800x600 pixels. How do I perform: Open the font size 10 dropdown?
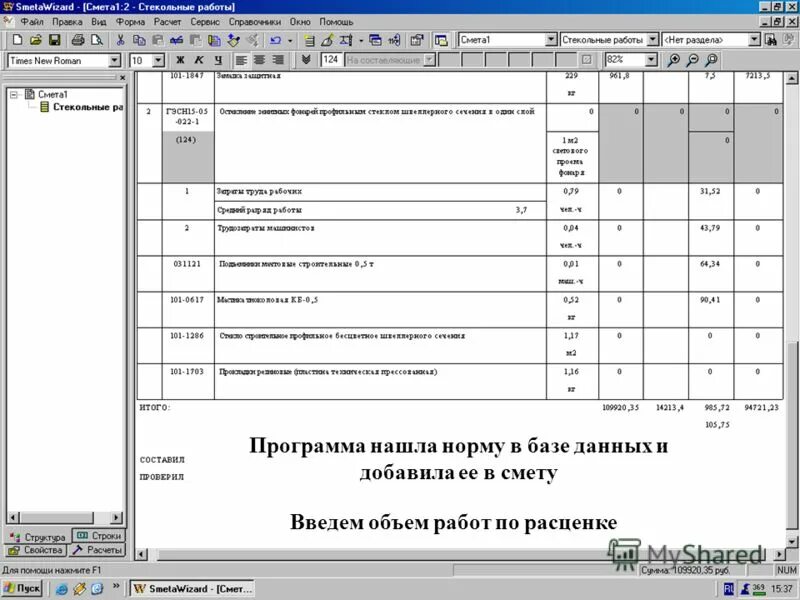(x=158, y=60)
